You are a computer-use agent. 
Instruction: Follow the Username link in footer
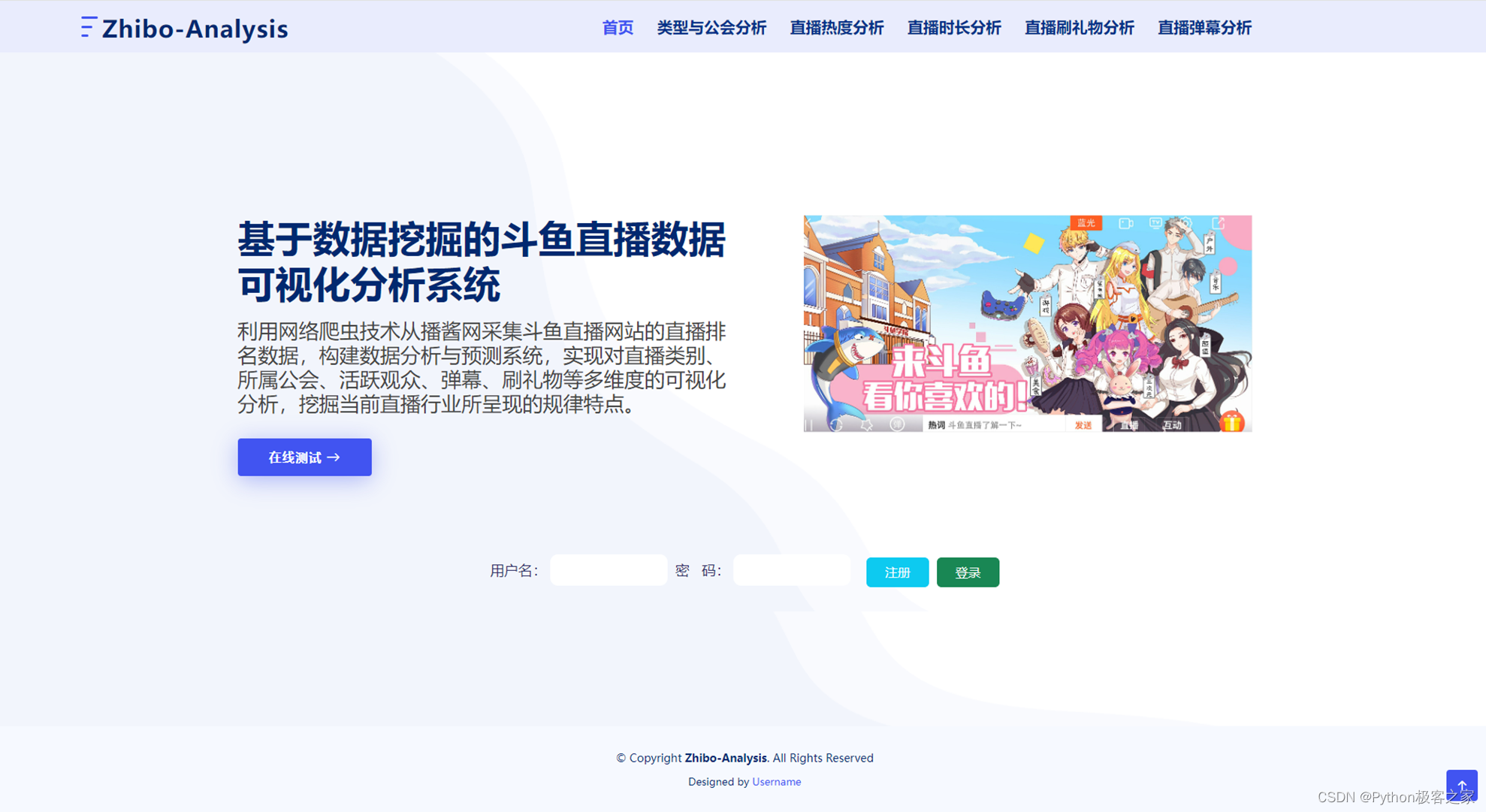click(x=776, y=782)
